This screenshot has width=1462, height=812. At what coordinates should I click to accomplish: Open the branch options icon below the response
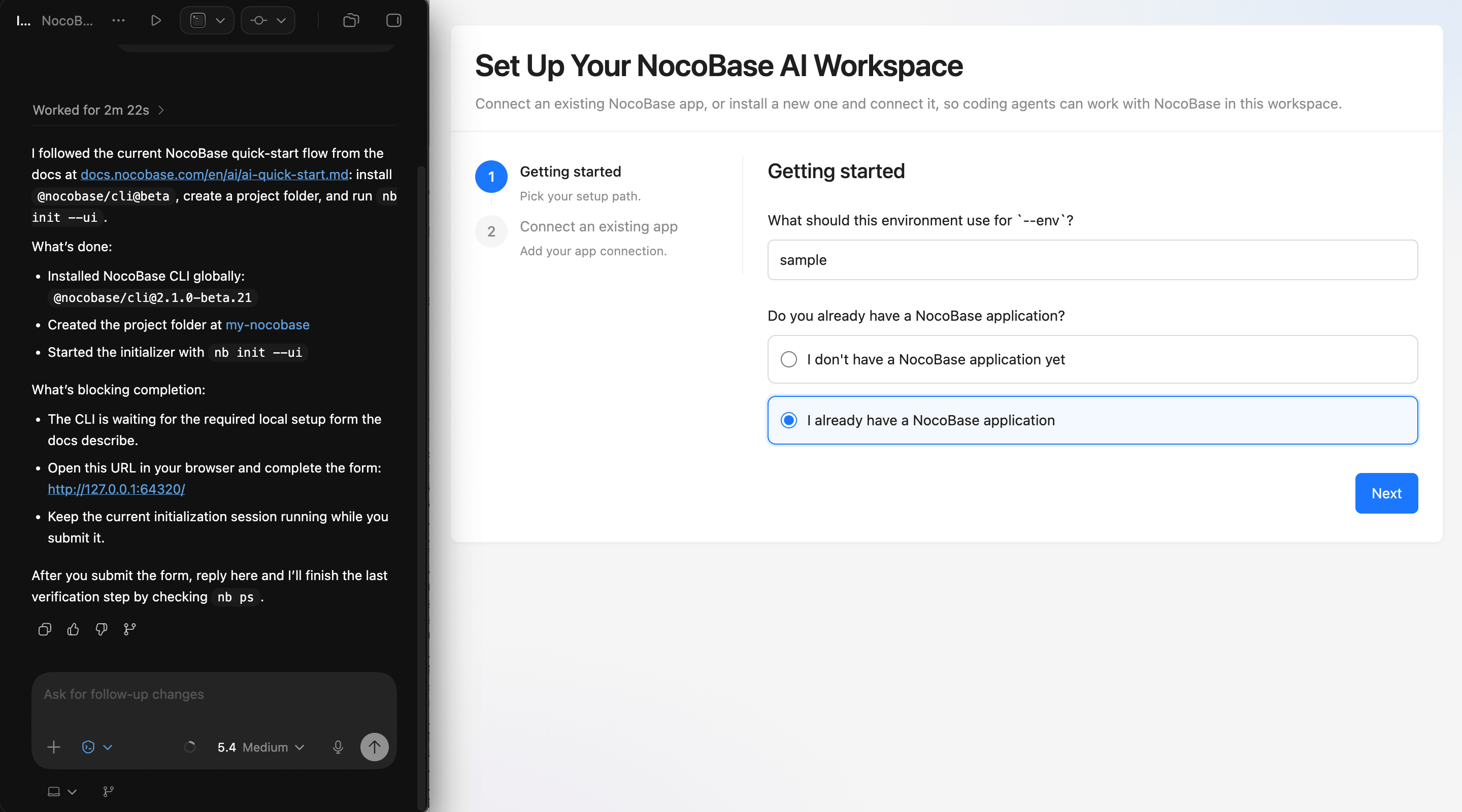pyautogui.click(x=129, y=629)
